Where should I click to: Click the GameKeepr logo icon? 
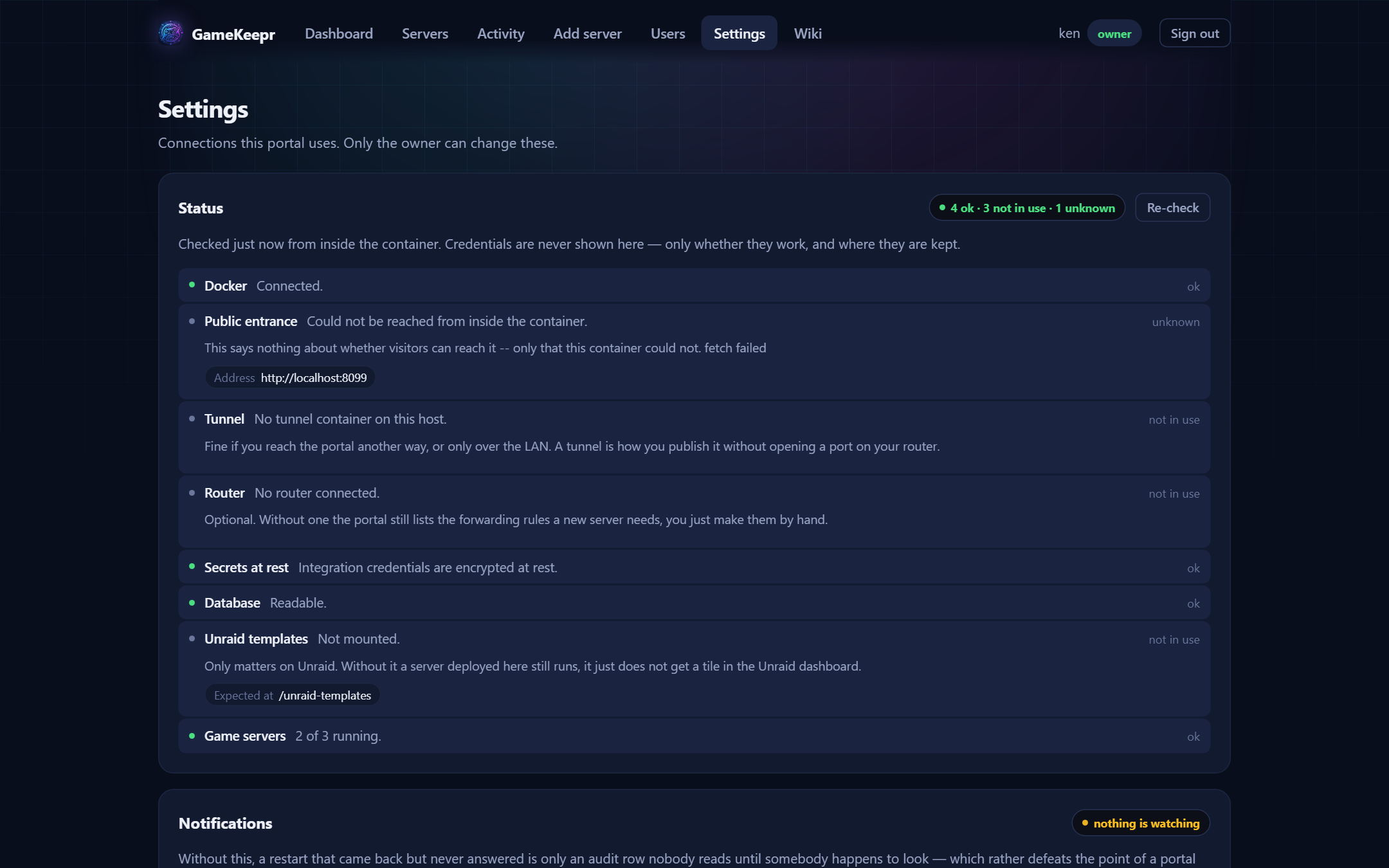pos(170,33)
